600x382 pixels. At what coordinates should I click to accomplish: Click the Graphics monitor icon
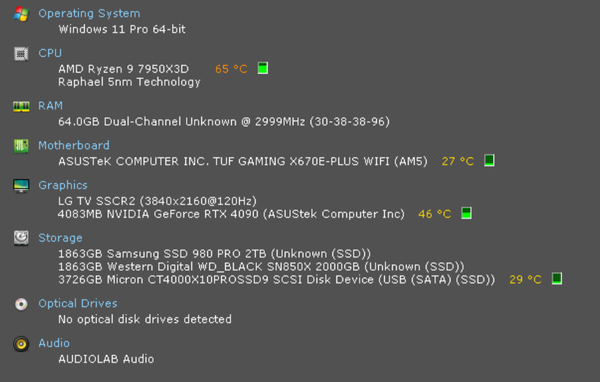click(21, 186)
